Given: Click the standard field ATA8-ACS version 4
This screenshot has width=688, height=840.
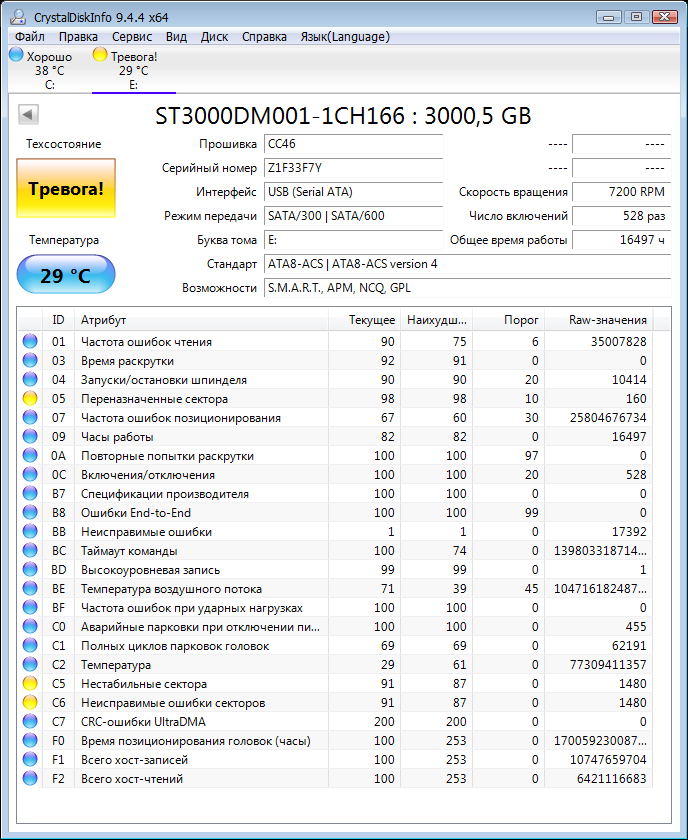Looking at the screenshot, I should [x=467, y=264].
